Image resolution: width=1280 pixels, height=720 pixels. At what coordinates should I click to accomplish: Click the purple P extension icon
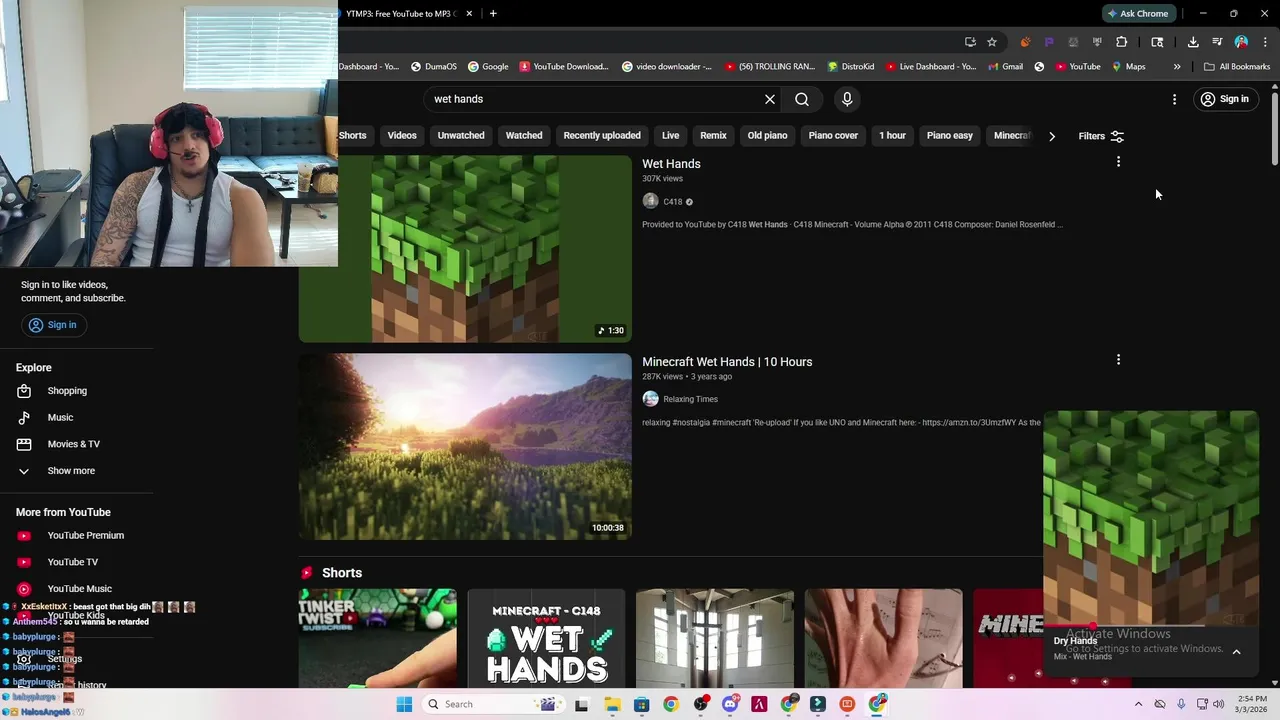click(1049, 42)
